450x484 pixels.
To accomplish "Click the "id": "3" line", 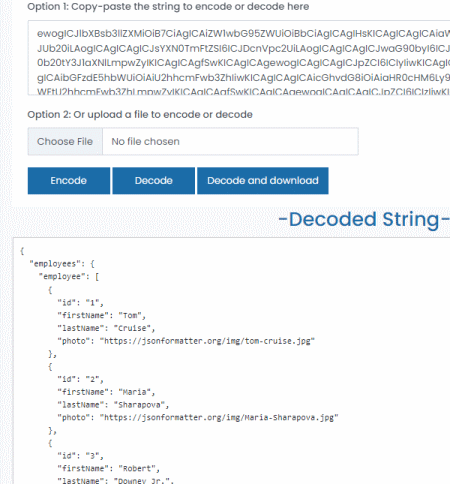I will (80, 456).
